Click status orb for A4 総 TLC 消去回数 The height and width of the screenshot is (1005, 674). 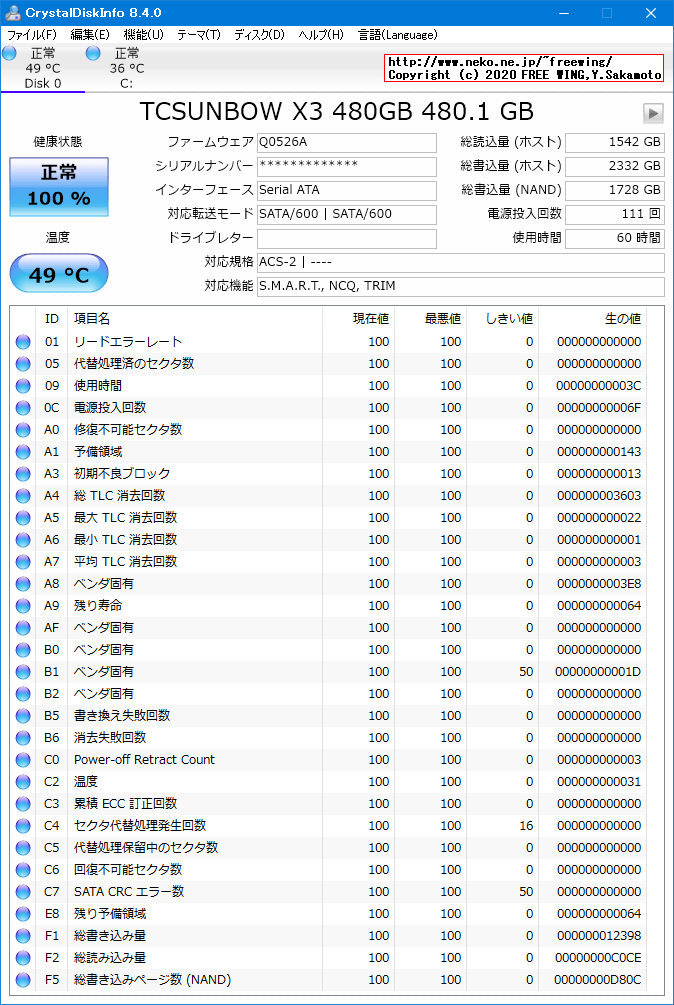[x=23, y=495]
